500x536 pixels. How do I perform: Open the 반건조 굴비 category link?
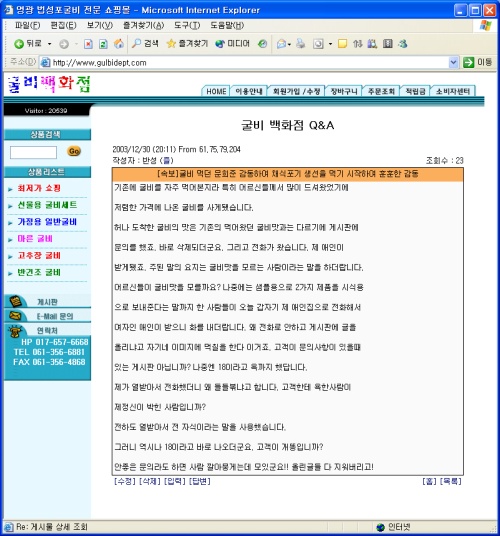pyautogui.click(x=39, y=272)
